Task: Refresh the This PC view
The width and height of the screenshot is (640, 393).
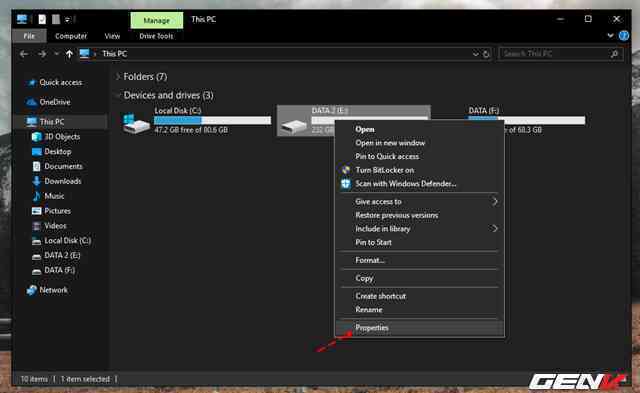Action: [486, 54]
